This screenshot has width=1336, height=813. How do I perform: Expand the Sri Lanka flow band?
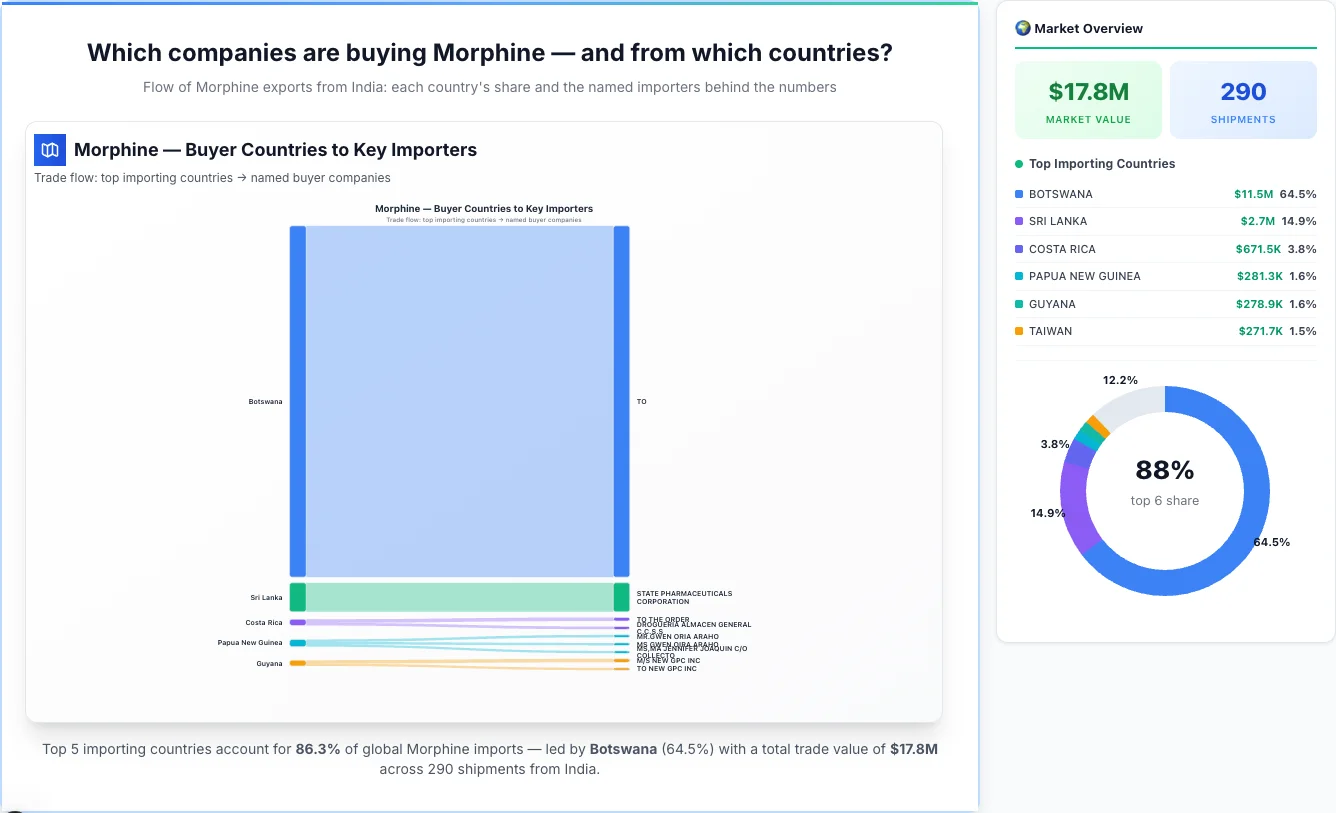[x=455, y=596]
